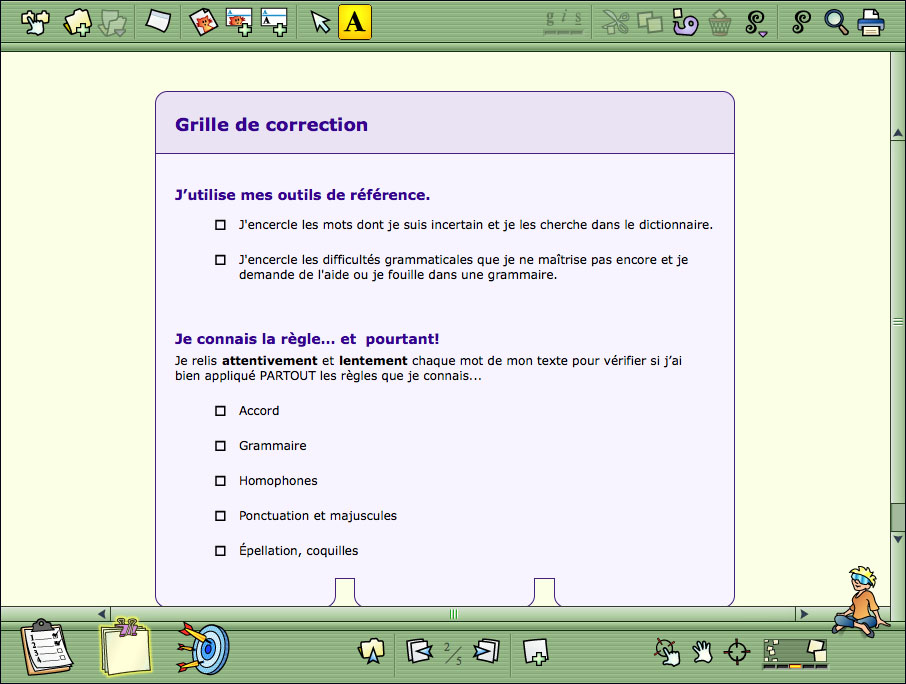Select the yellow text tool A
Screen dimensions: 906x684
pos(355,22)
